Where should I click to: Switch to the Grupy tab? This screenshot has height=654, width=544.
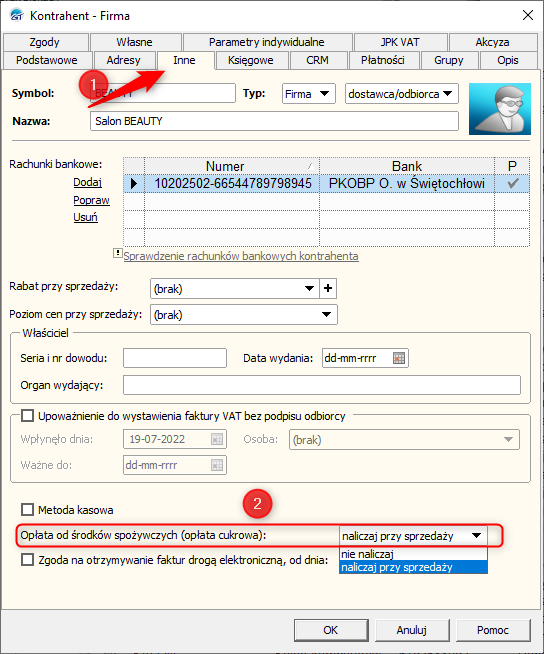tap(448, 60)
